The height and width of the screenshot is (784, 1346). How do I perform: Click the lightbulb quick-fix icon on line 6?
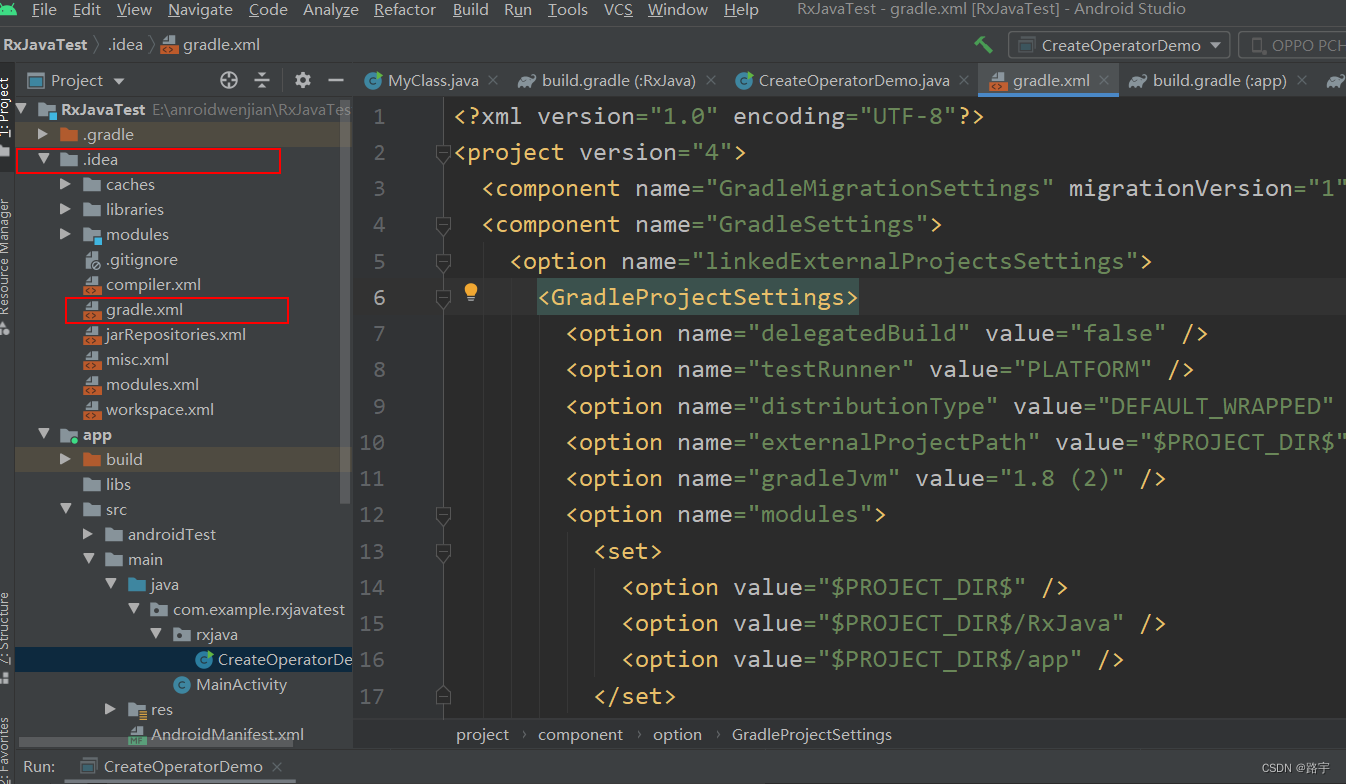[x=470, y=291]
